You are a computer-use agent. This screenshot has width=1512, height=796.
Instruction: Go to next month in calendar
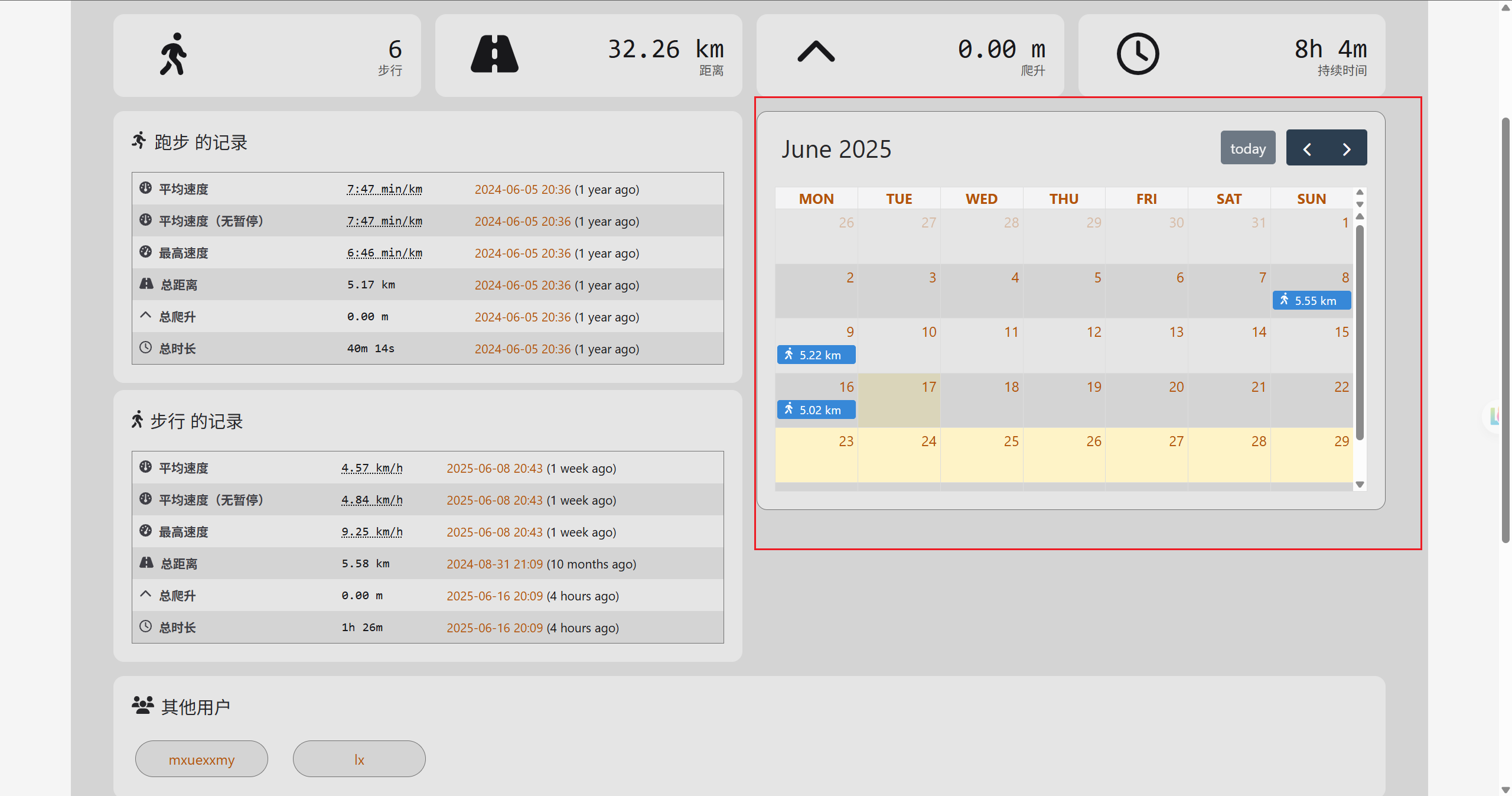pos(1347,148)
